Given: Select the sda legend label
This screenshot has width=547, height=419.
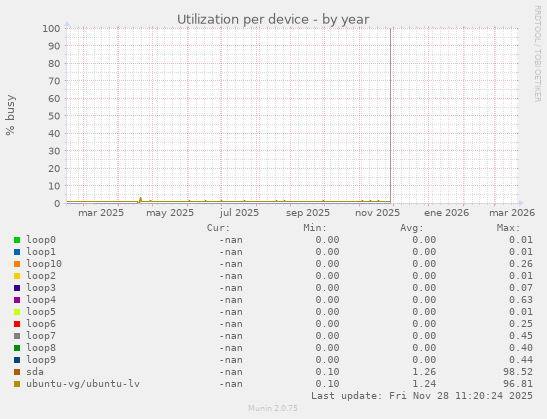Looking at the screenshot, I should click(x=35, y=372).
